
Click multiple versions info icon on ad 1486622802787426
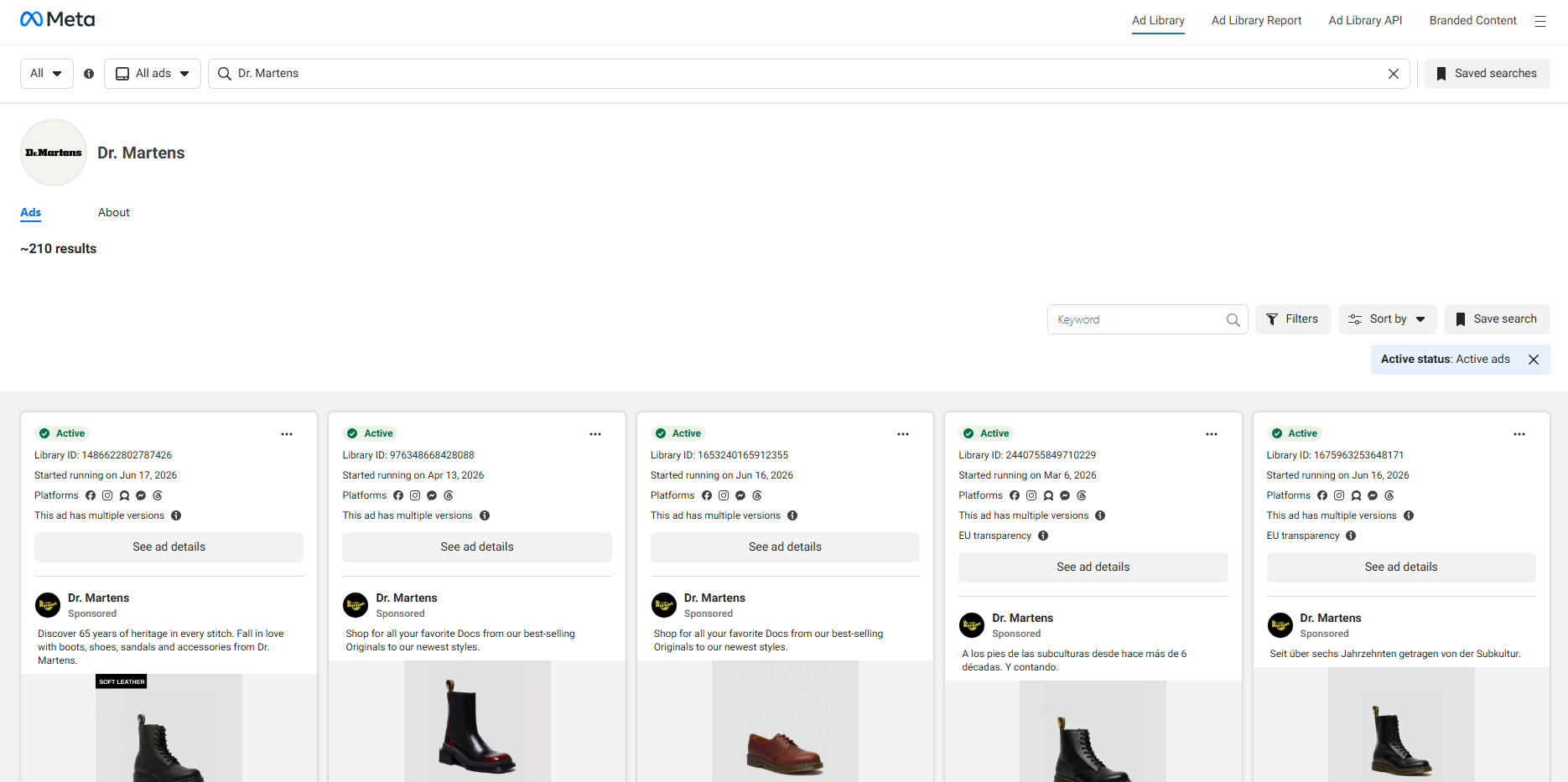point(176,515)
